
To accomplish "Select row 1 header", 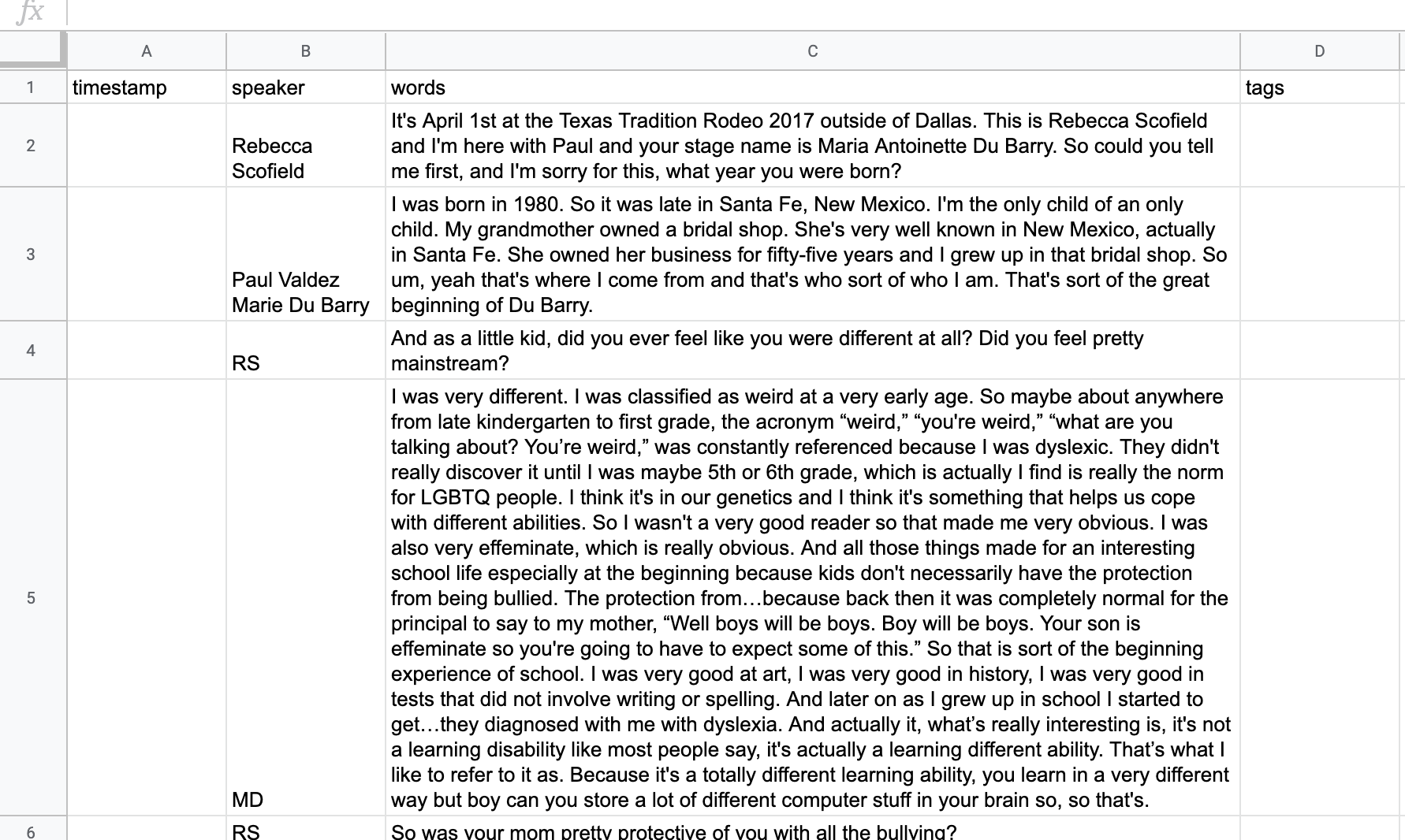I will pos(30,87).
